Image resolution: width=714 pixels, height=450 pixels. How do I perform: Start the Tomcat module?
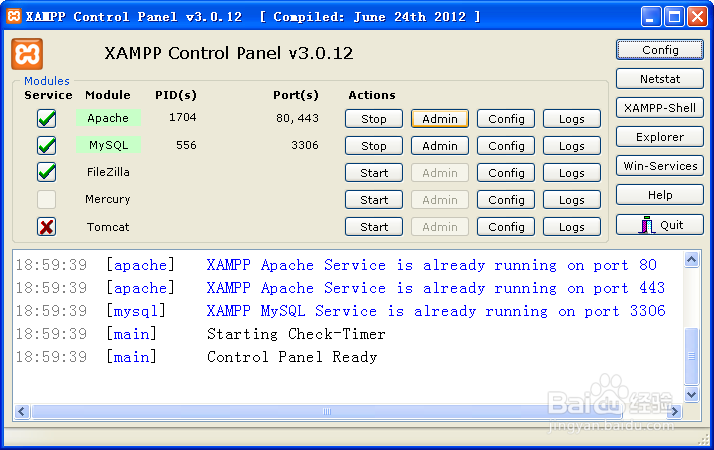click(374, 226)
